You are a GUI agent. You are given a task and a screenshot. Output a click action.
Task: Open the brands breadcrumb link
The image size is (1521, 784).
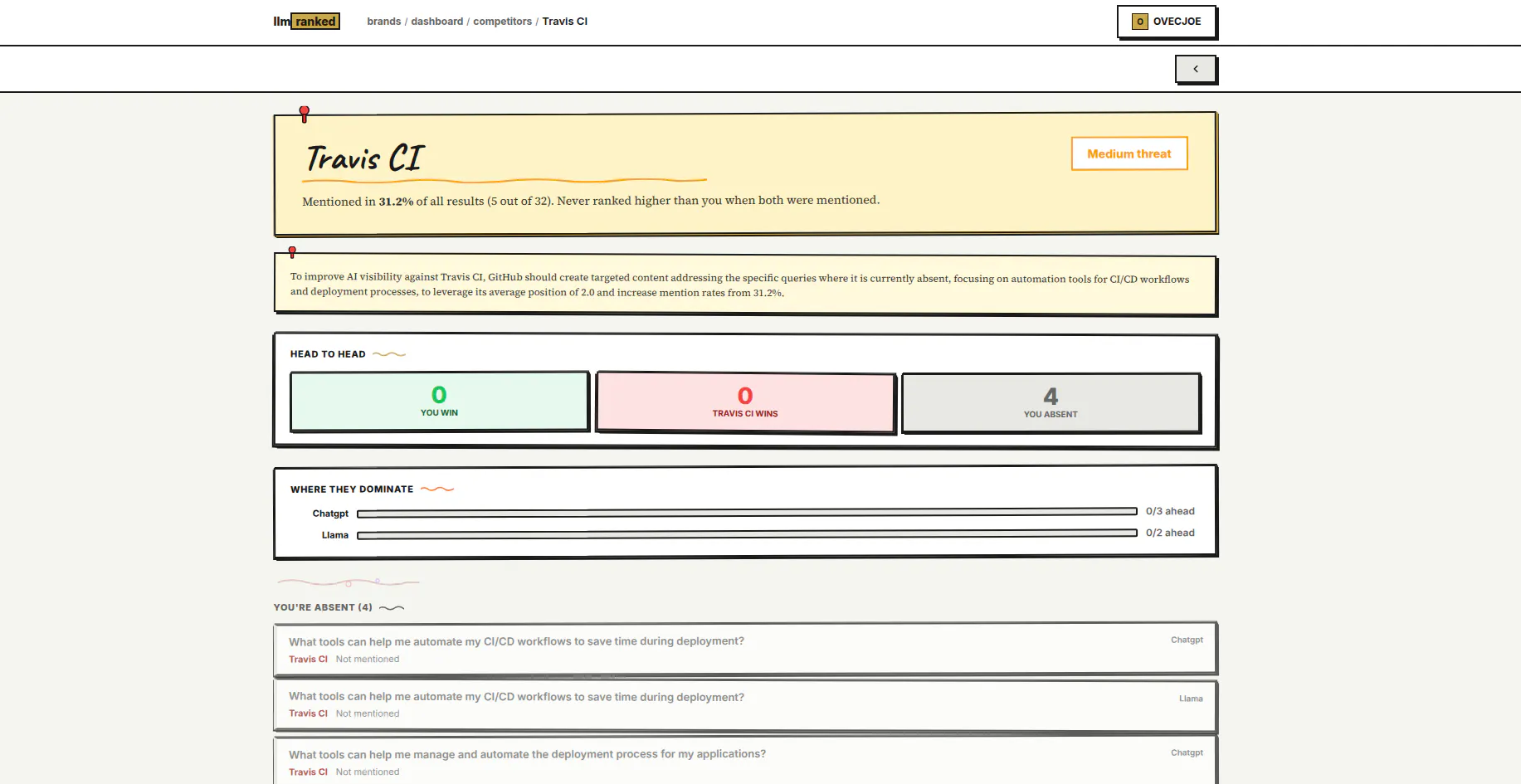coord(383,22)
